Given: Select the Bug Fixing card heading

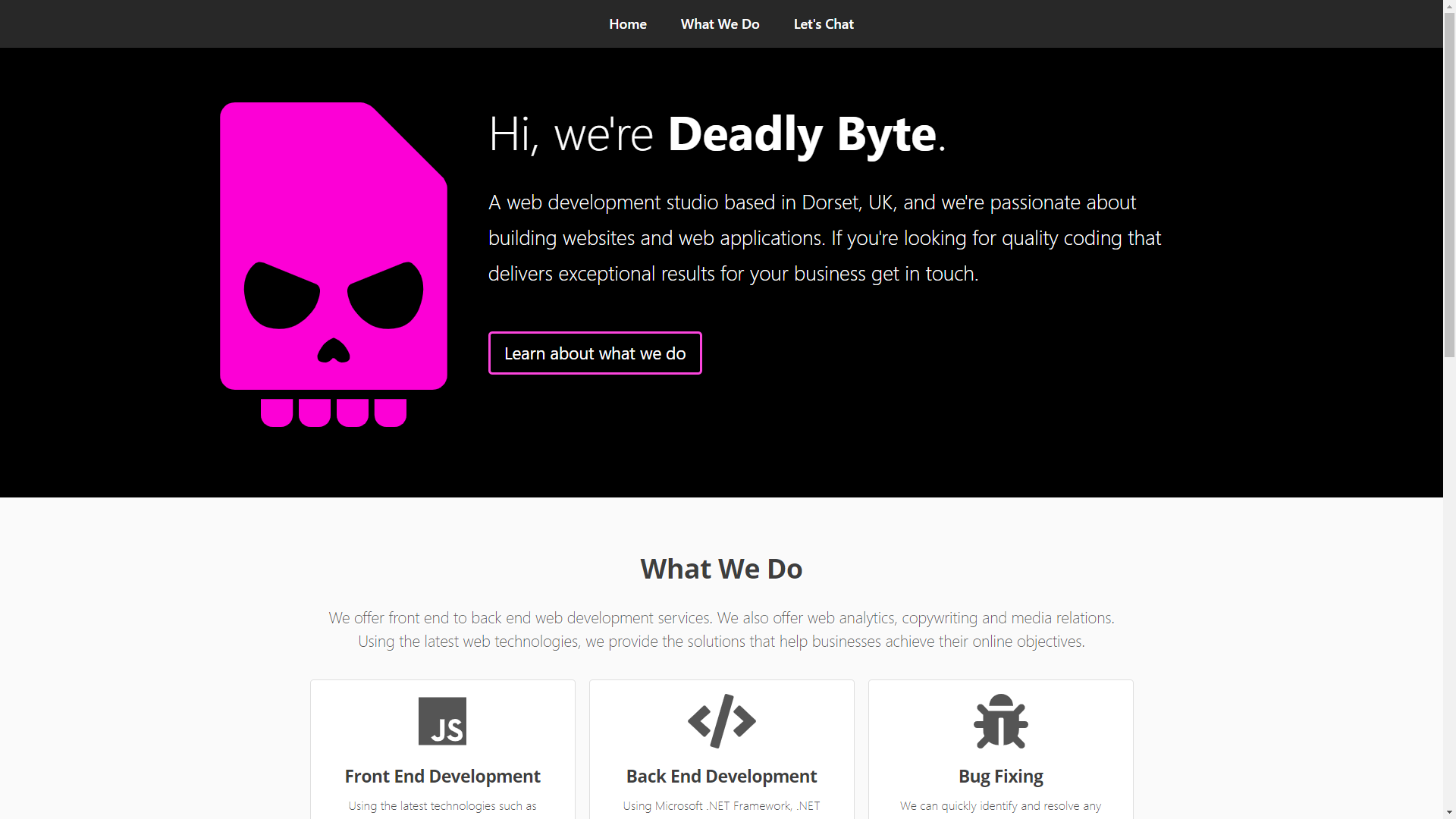Looking at the screenshot, I should 1000,777.
